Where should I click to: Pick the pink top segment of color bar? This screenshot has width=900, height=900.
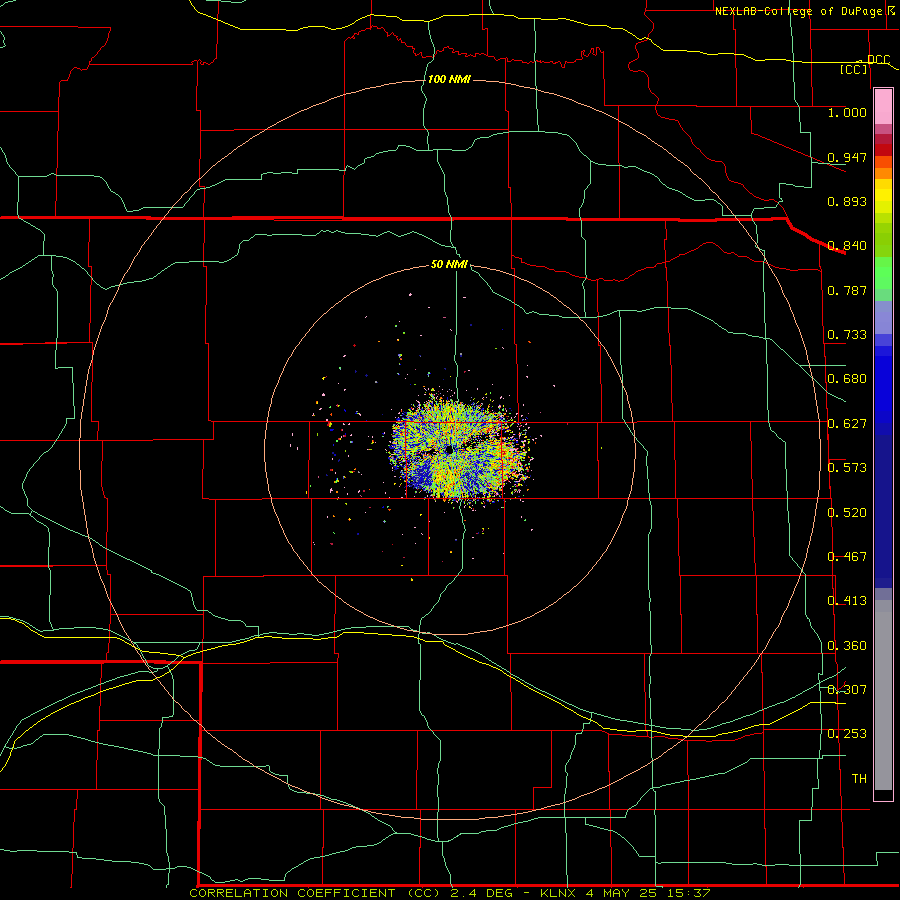pos(883,107)
